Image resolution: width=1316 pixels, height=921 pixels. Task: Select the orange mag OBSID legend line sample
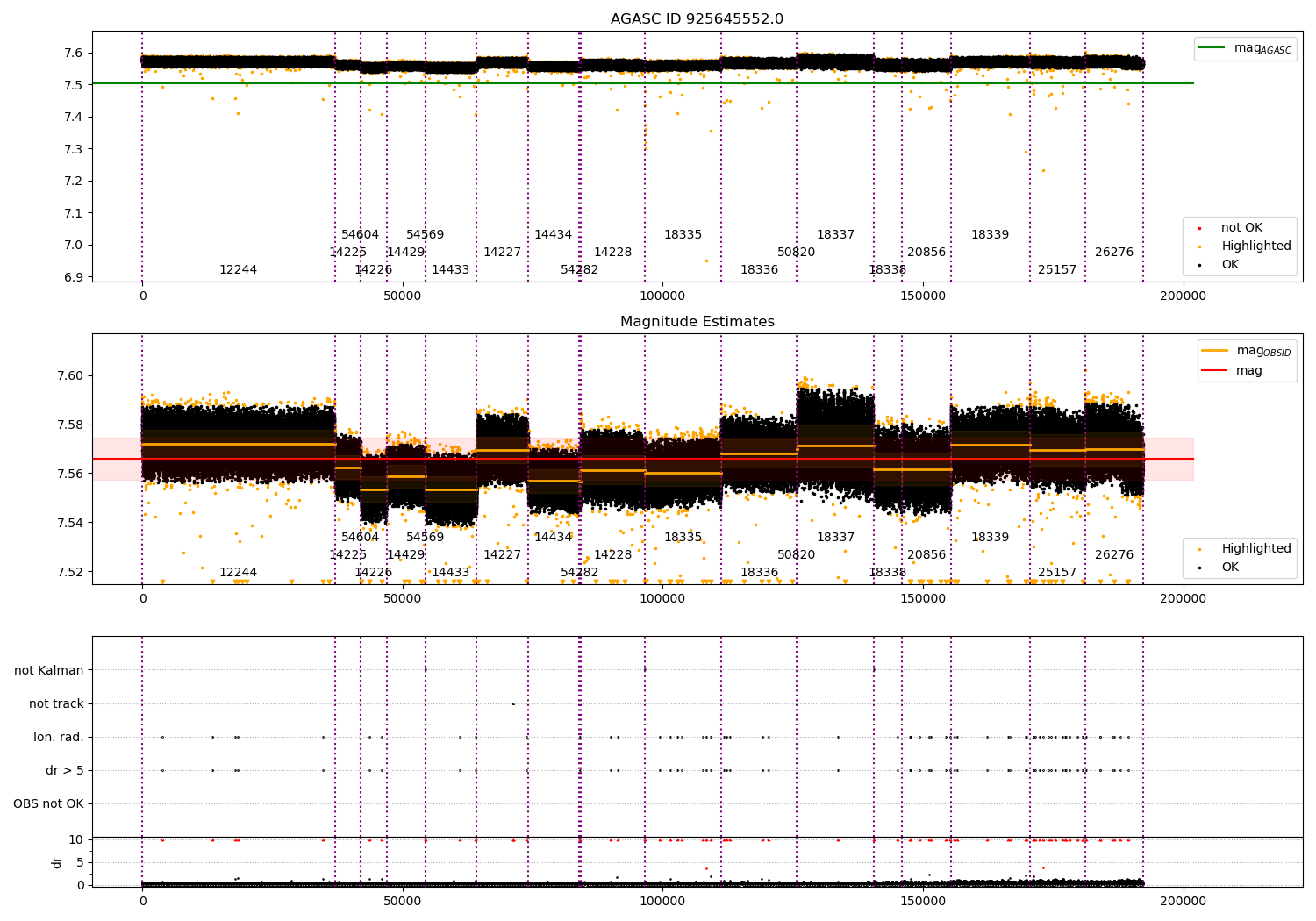(1216, 351)
